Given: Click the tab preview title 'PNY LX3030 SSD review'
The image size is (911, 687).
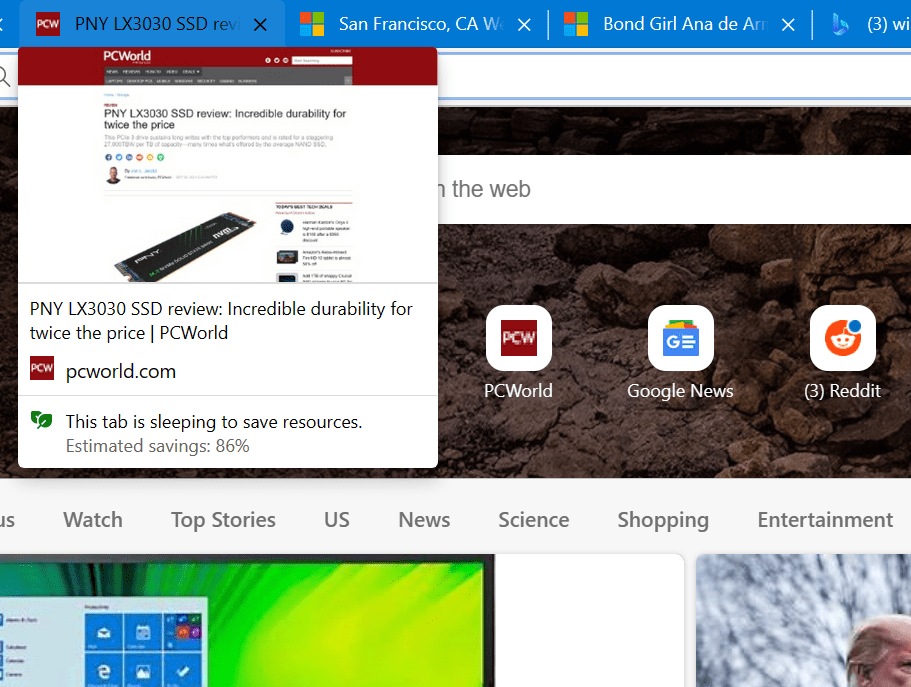Looking at the screenshot, I should click(221, 321).
